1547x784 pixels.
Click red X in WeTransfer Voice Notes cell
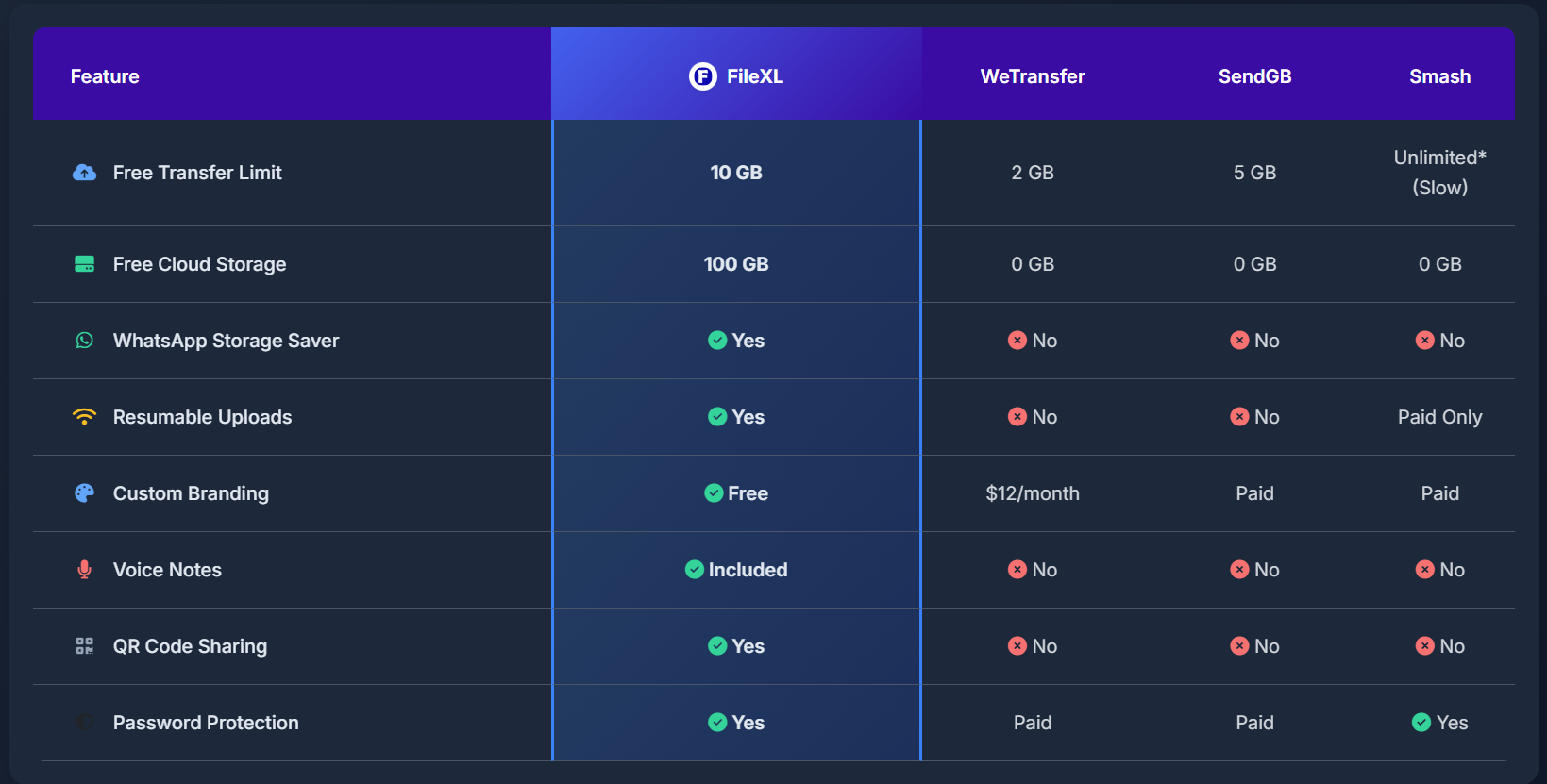coord(1017,570)
